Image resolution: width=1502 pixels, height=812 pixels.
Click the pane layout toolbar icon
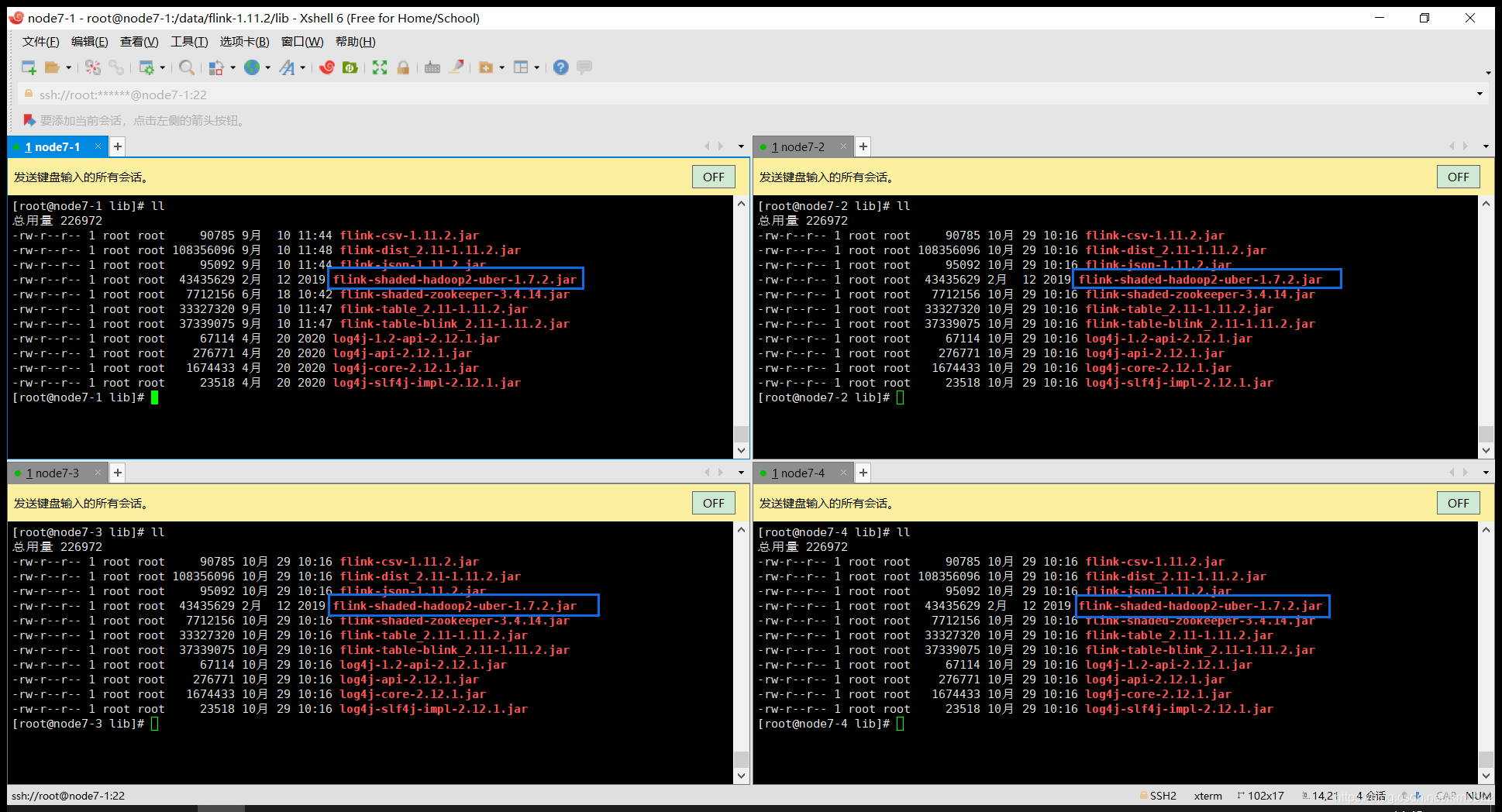click(521, 67)
